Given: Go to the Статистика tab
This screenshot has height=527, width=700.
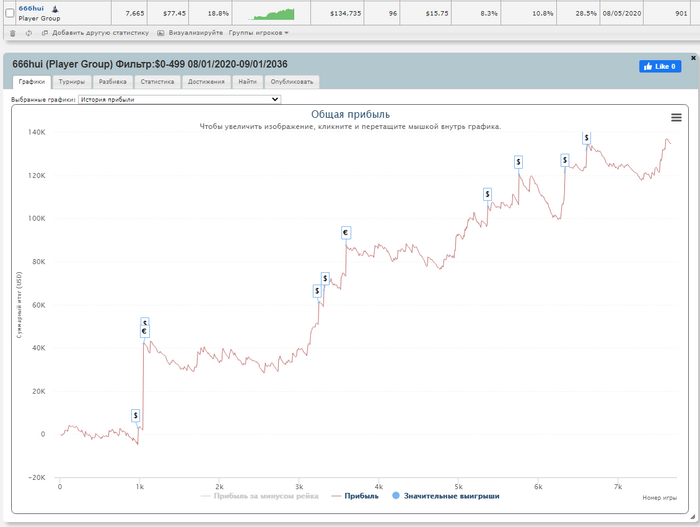Looking at the screenshot, I should click(157, 82).
